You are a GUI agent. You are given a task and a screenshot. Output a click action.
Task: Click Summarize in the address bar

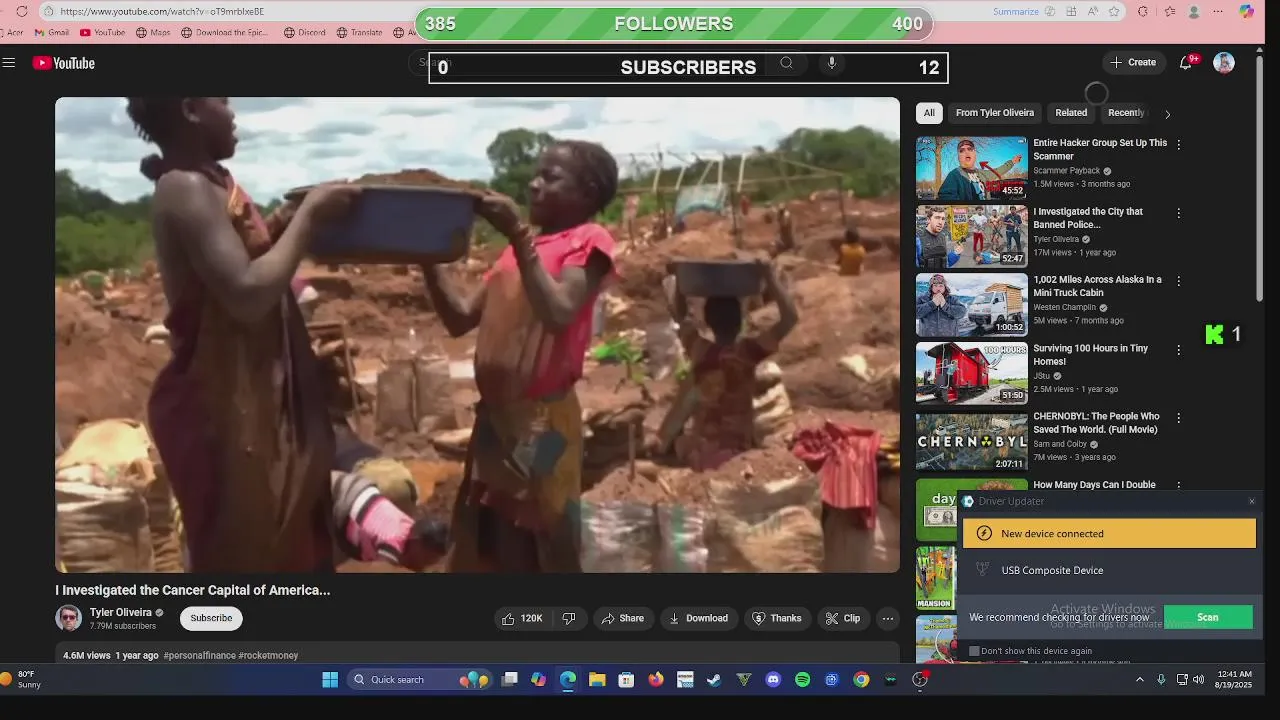point(1016,11)
